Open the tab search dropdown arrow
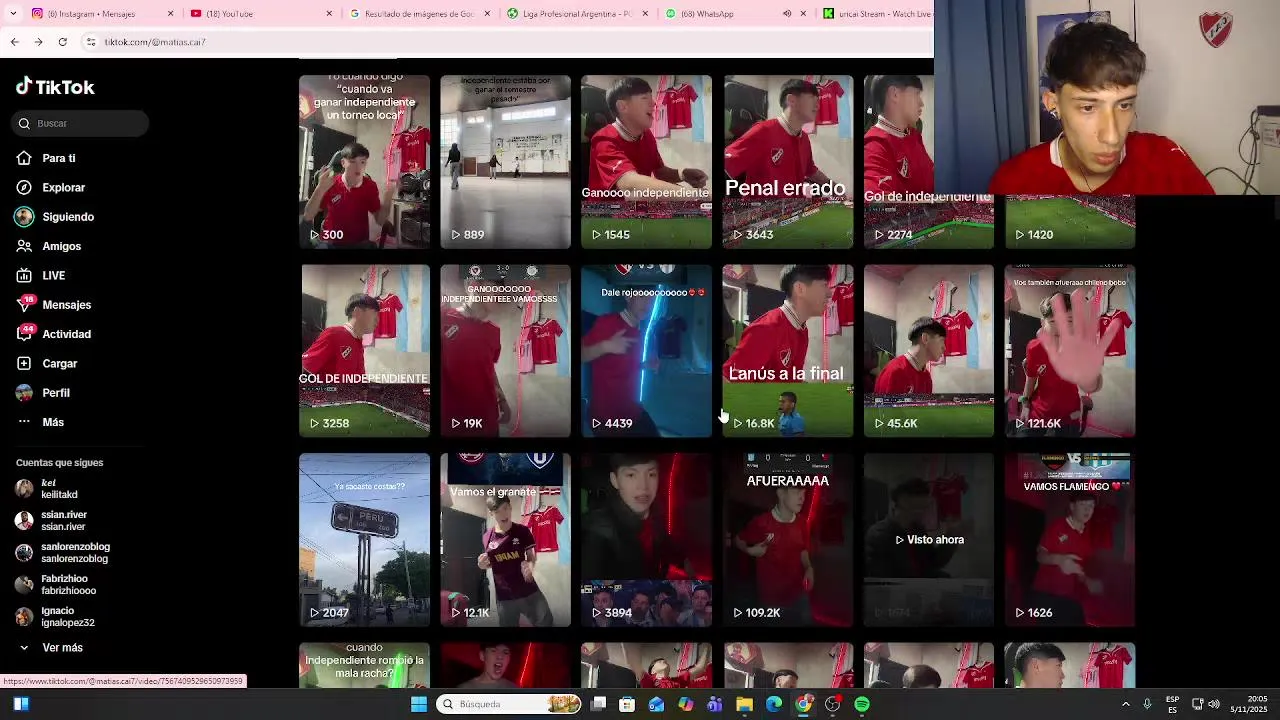1280x720 pixels. tap(13, 14)
